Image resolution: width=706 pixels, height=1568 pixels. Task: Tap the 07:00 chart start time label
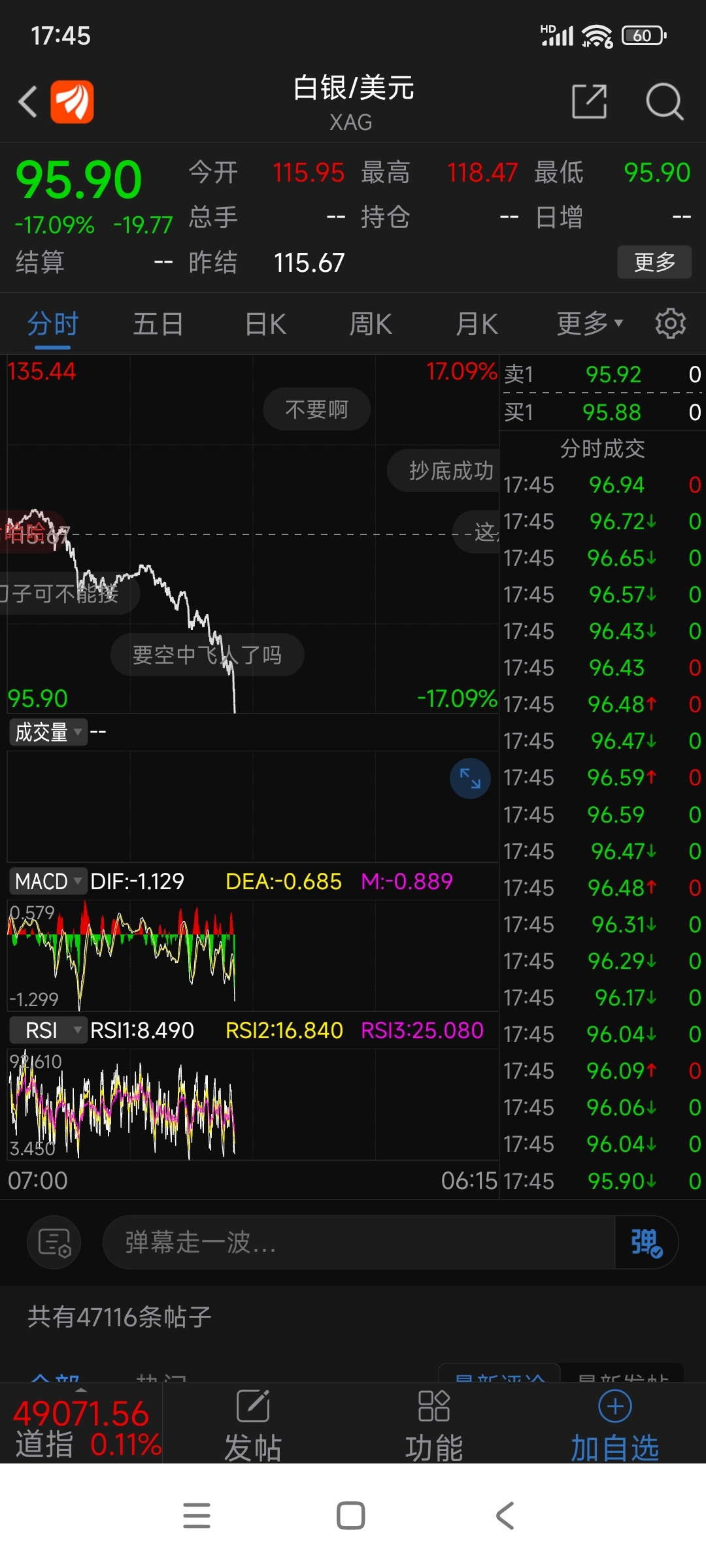click(x=38, y=1181)
